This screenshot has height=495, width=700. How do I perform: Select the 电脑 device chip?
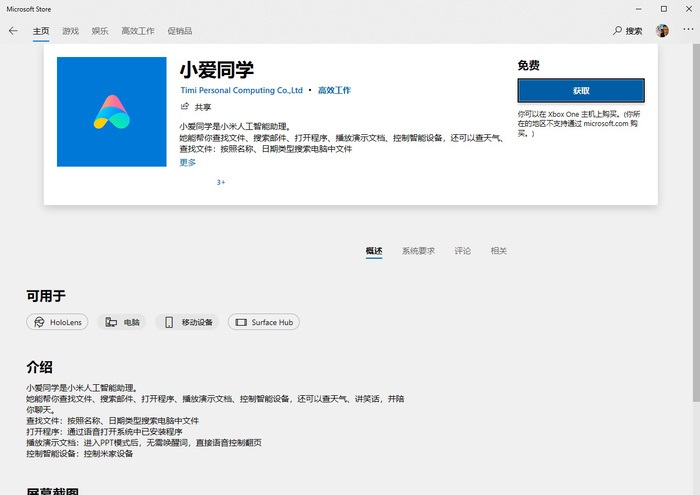pos(123,322)
